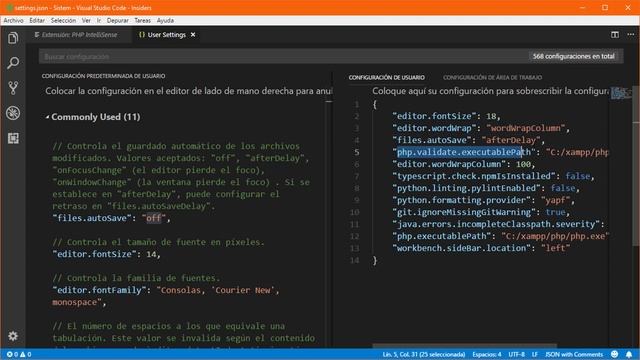Click the Configuración predeterminada de usuario heading

(103, 76)
